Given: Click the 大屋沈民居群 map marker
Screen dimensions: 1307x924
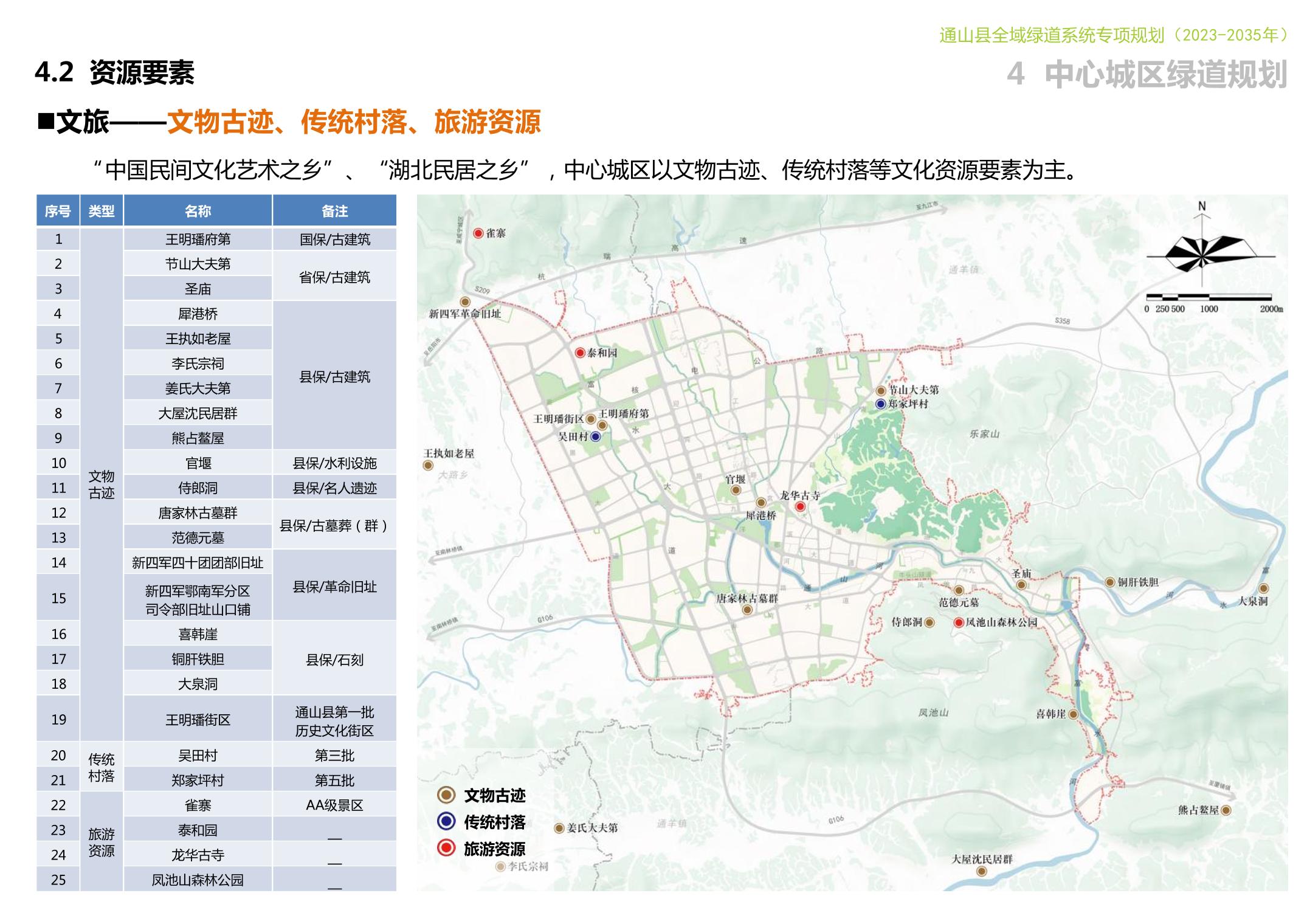Looking at the screenshot, I should (982, 872).
